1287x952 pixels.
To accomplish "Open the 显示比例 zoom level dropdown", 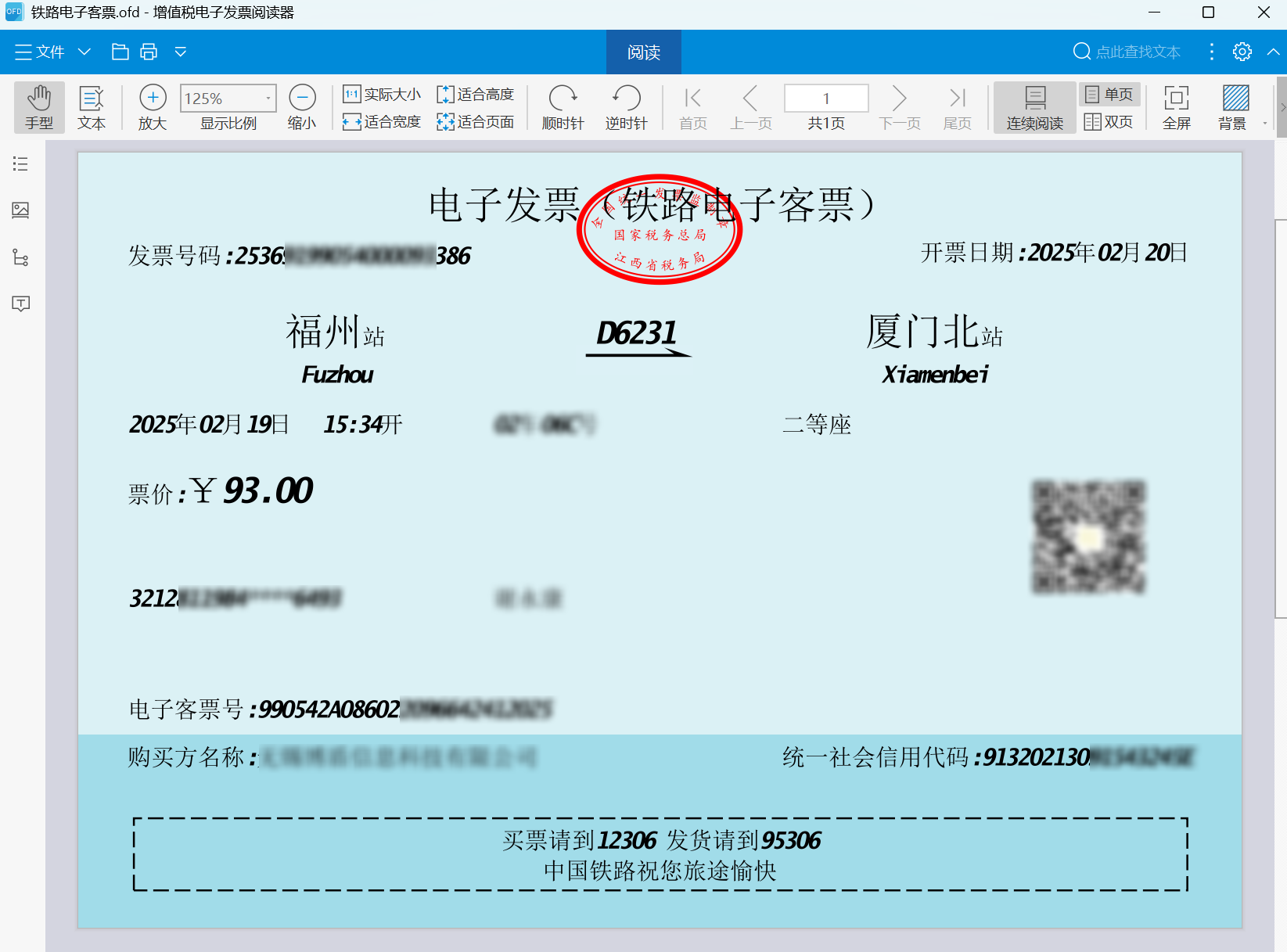I will 267,98.
